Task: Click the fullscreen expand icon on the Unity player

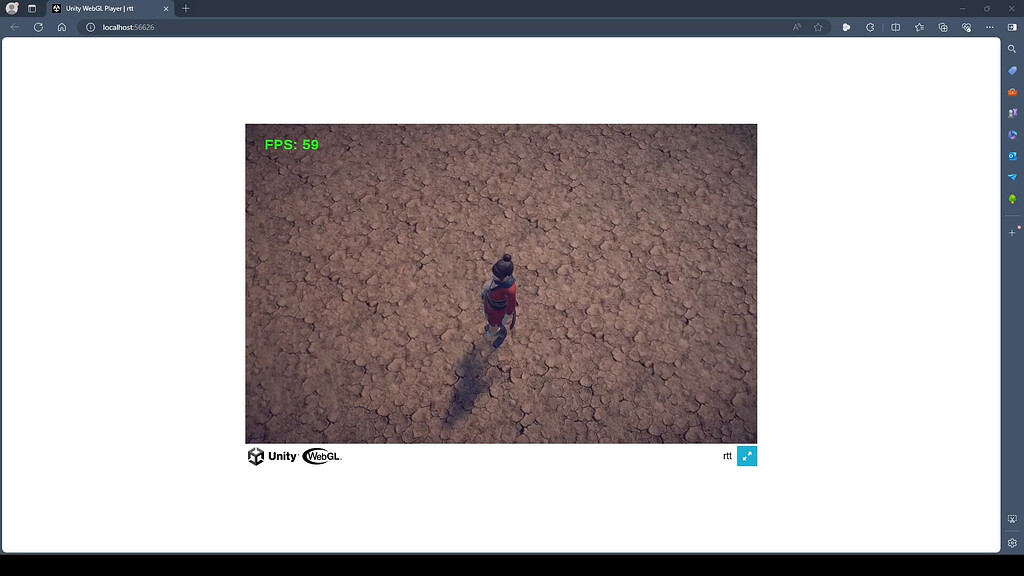Action: 747,455
